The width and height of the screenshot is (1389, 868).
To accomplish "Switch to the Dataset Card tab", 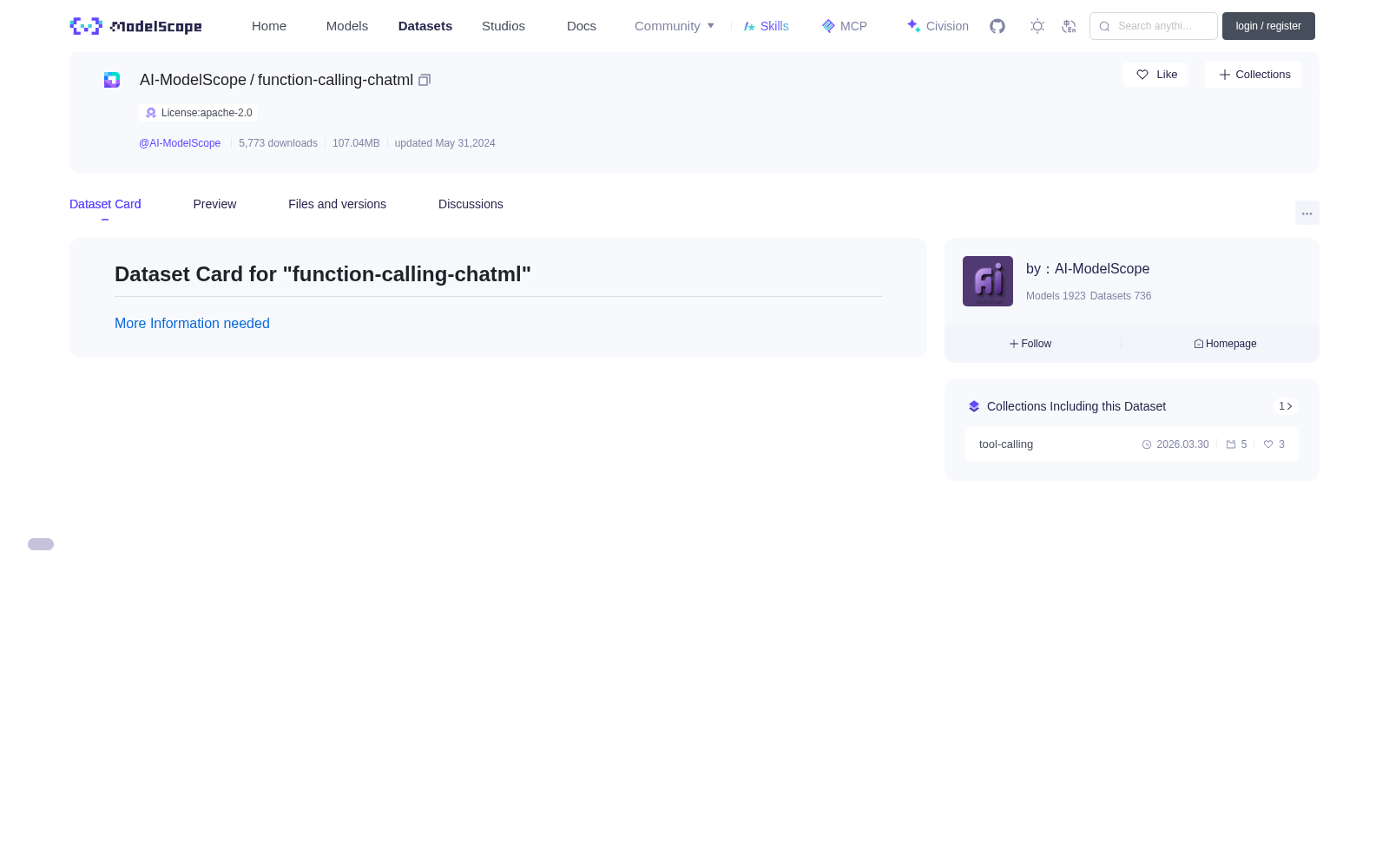I will coord(105,204).
